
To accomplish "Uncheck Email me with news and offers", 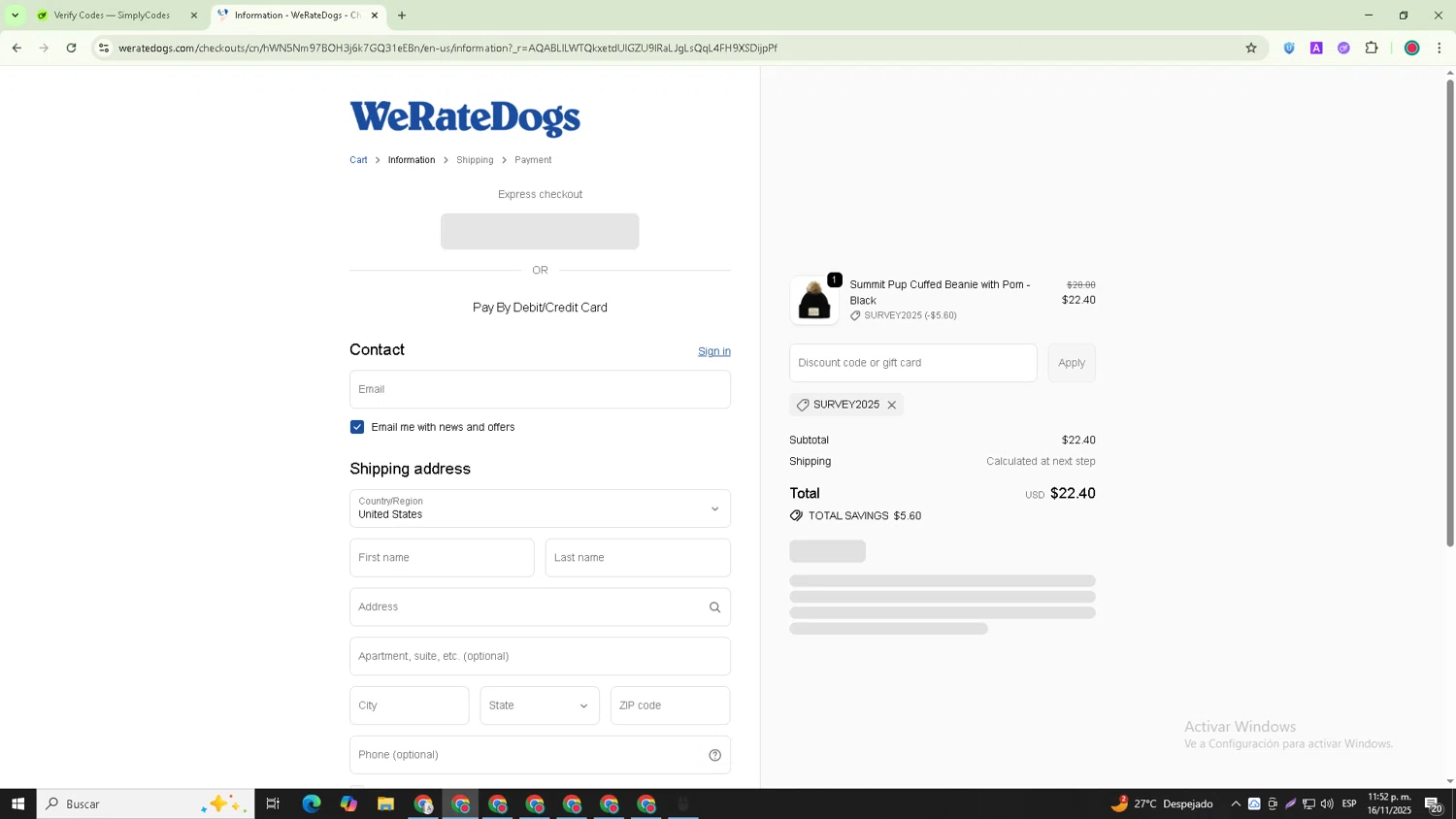I will 357,427.
